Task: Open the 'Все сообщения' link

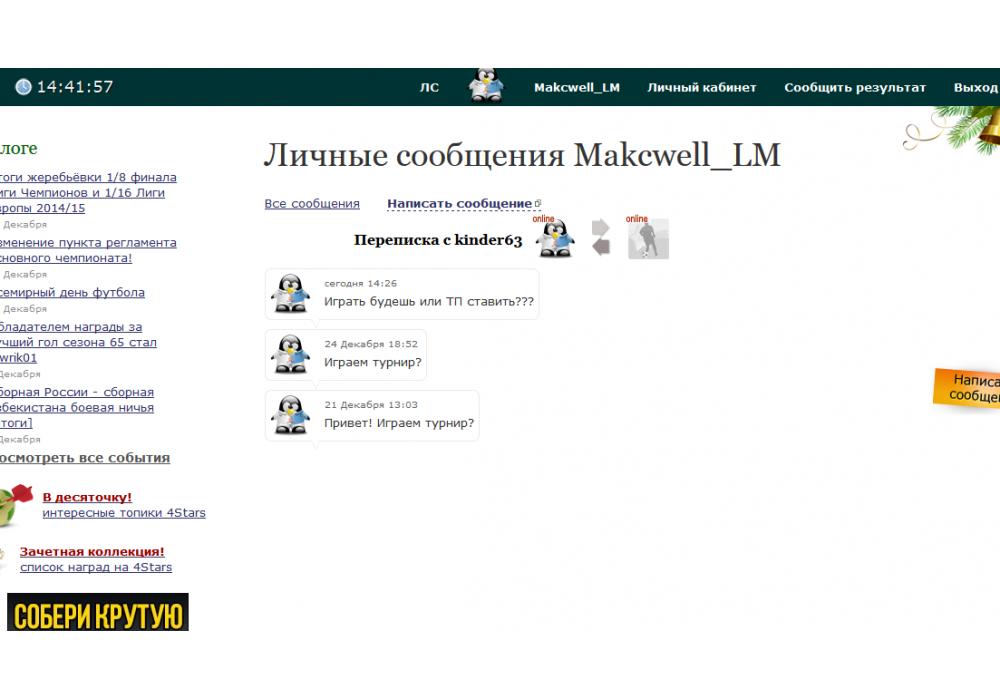Action: 311,204
